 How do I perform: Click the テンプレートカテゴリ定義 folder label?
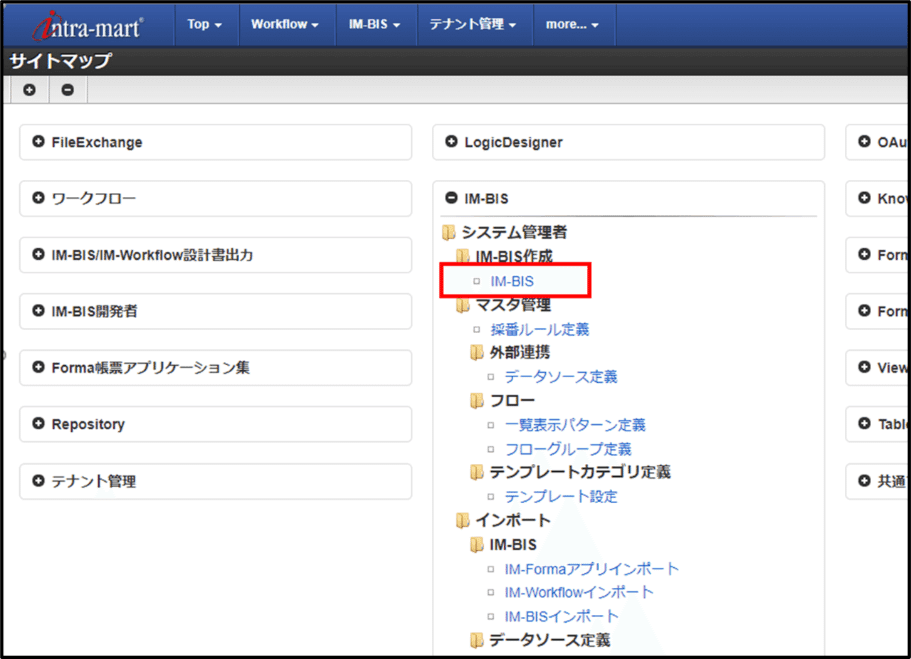pyautogui.click(x=580, y=472)
